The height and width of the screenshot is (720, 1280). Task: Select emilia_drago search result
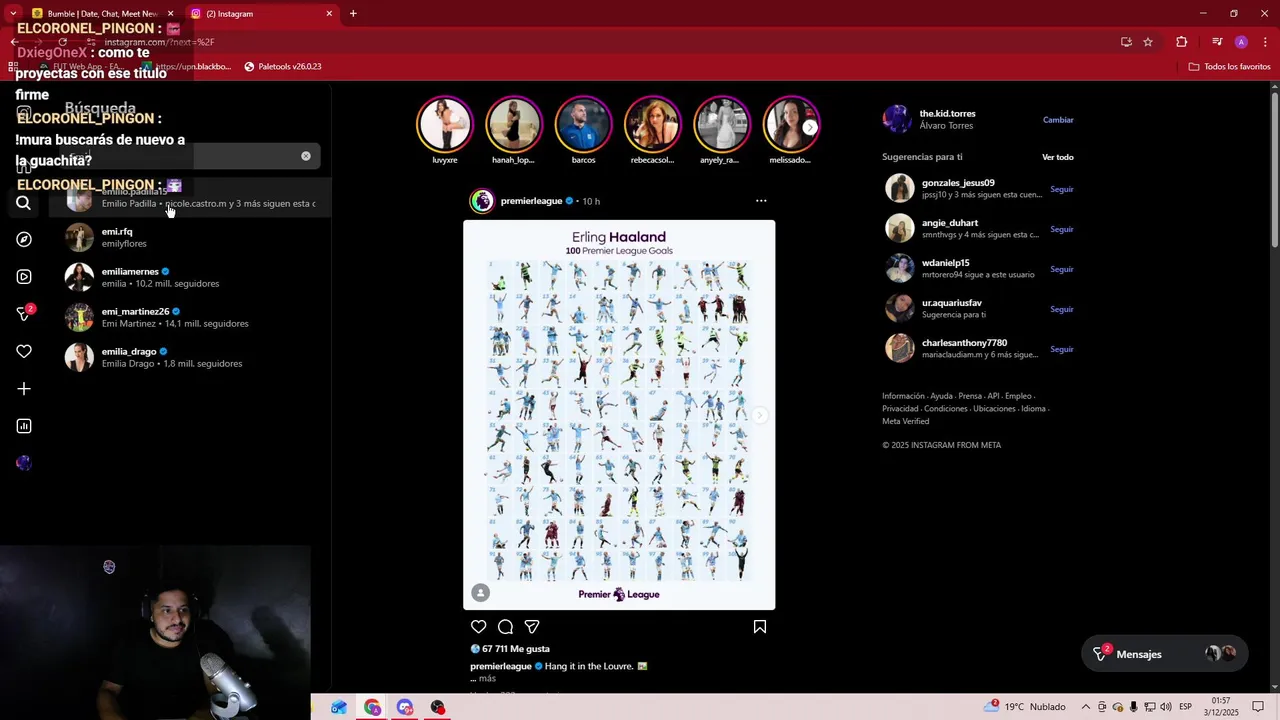pos(190,357)
